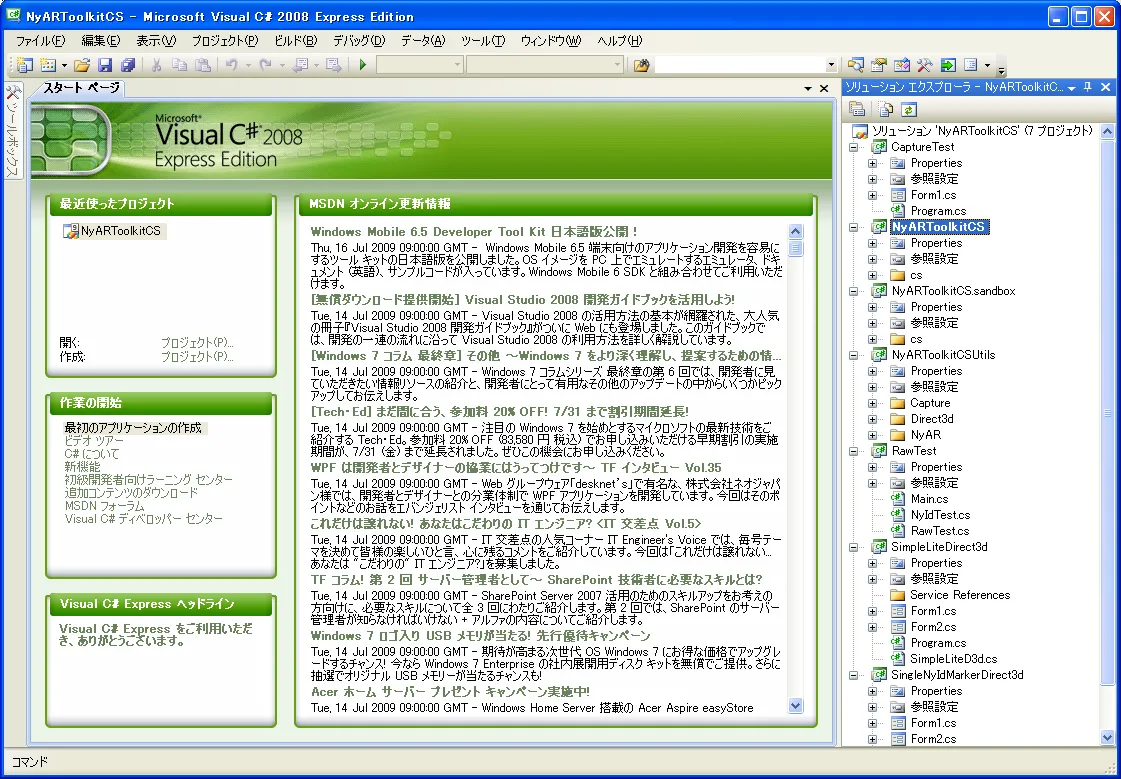Click the Solution Explorer scroll-down arrow
The image size is (1121, 779).
pyautogui.click(x=1107, y=737)
